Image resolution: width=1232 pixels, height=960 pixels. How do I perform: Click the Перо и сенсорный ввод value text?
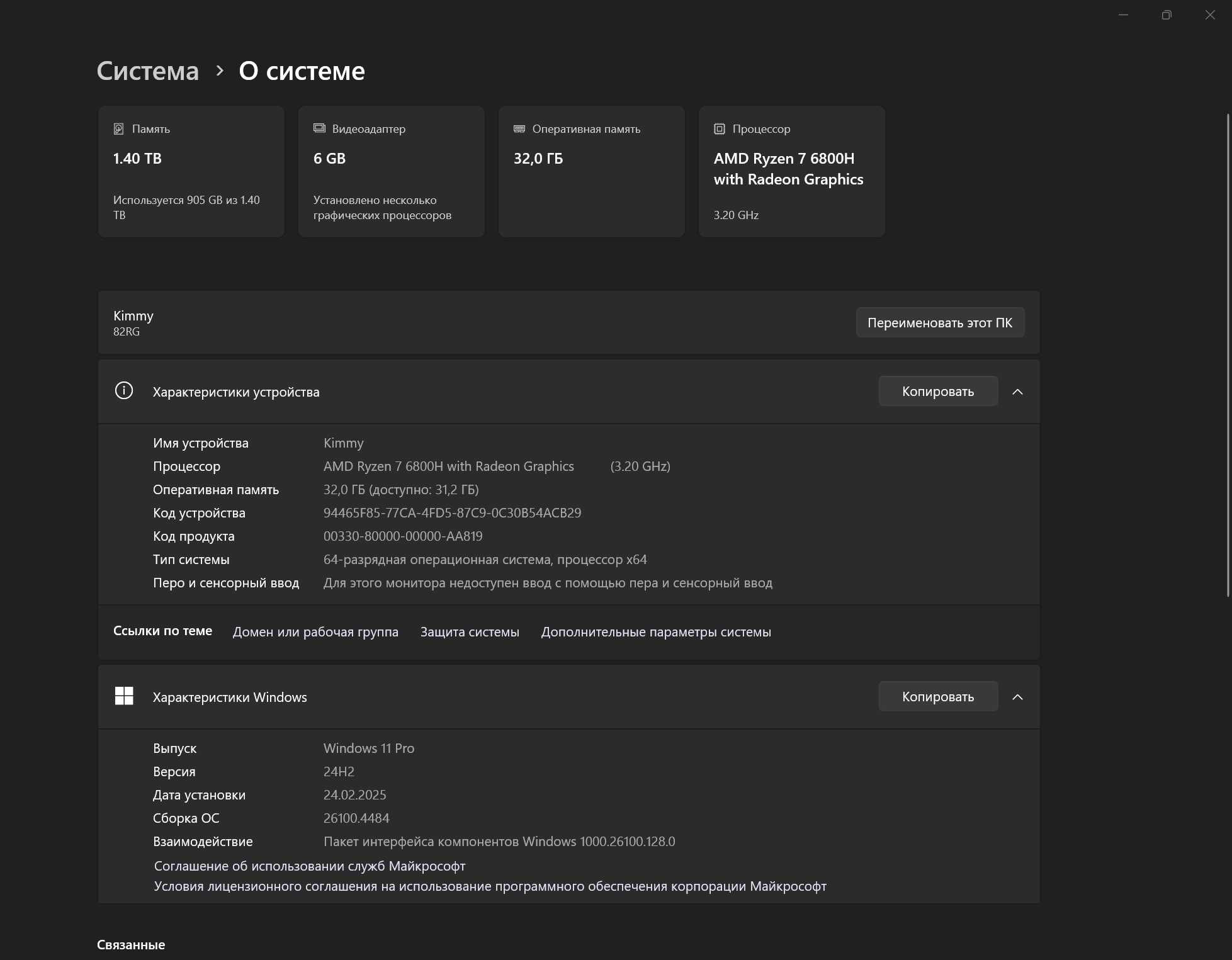(x=548, y=583)
